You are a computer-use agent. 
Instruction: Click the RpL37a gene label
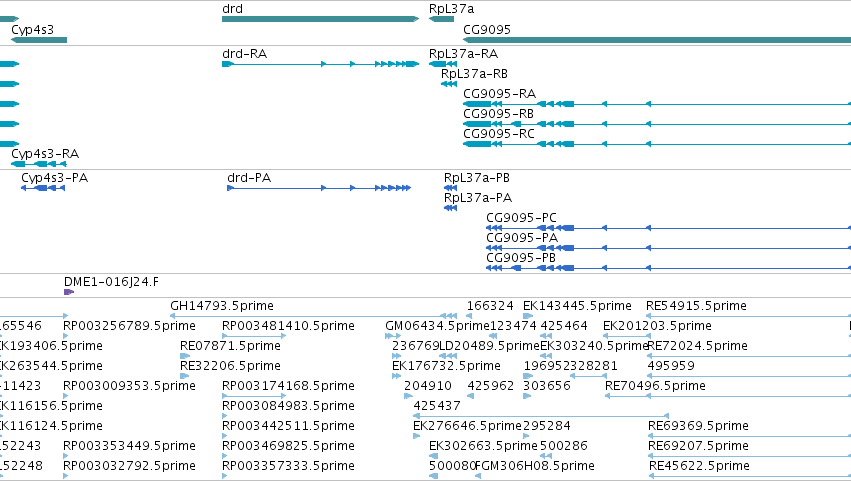click(x=452, y=9)
